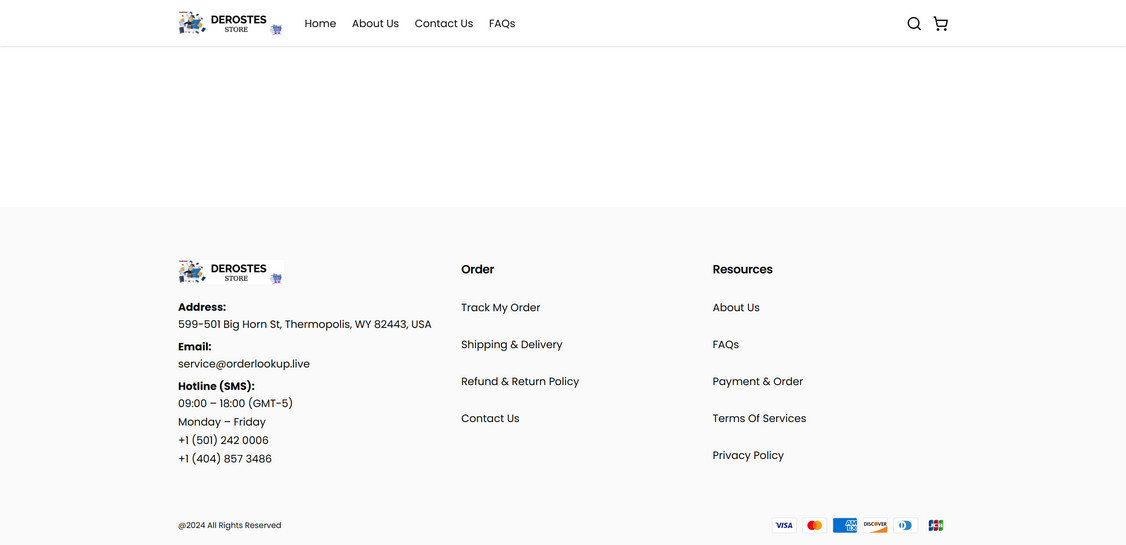The width and height of the screenshot is (1126, 545).
Task: Click the phone number +1 (501) 242 0006
Action: [223, 440]
